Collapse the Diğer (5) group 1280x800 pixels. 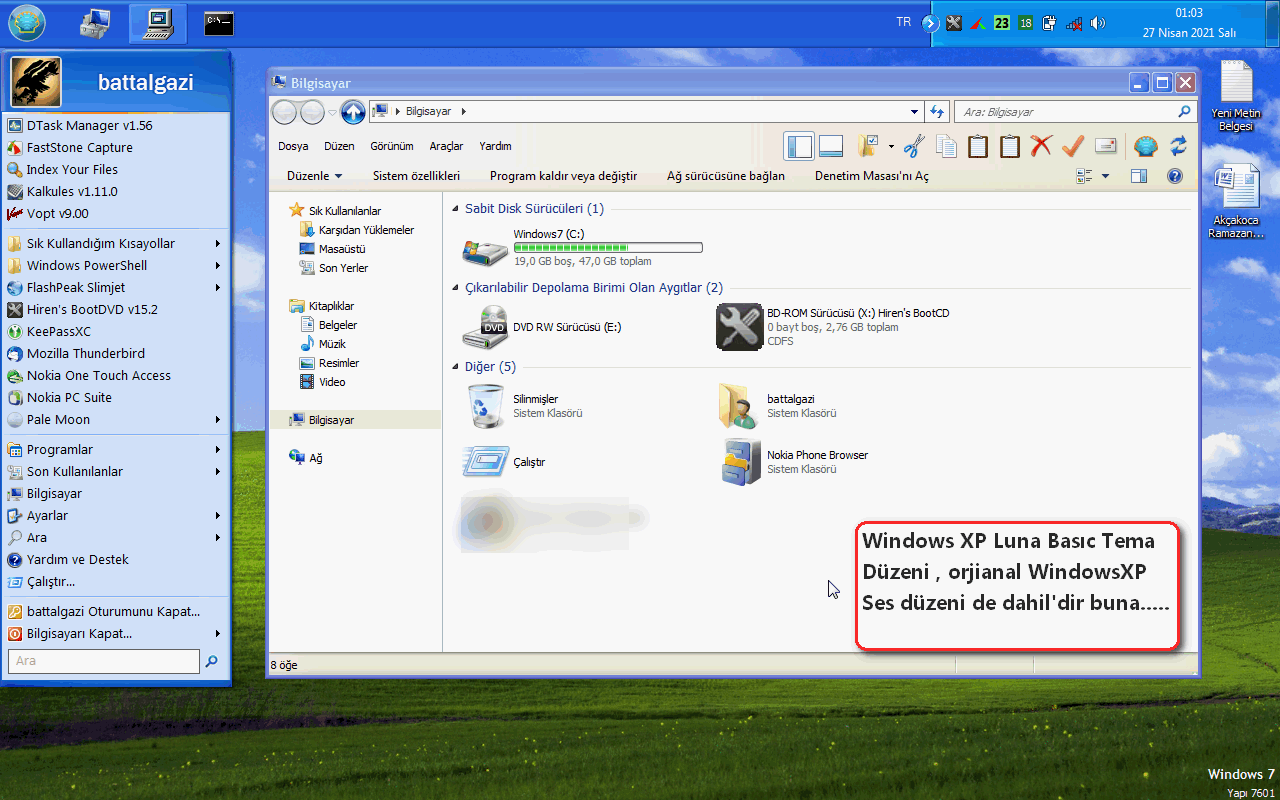click(456, 367)
